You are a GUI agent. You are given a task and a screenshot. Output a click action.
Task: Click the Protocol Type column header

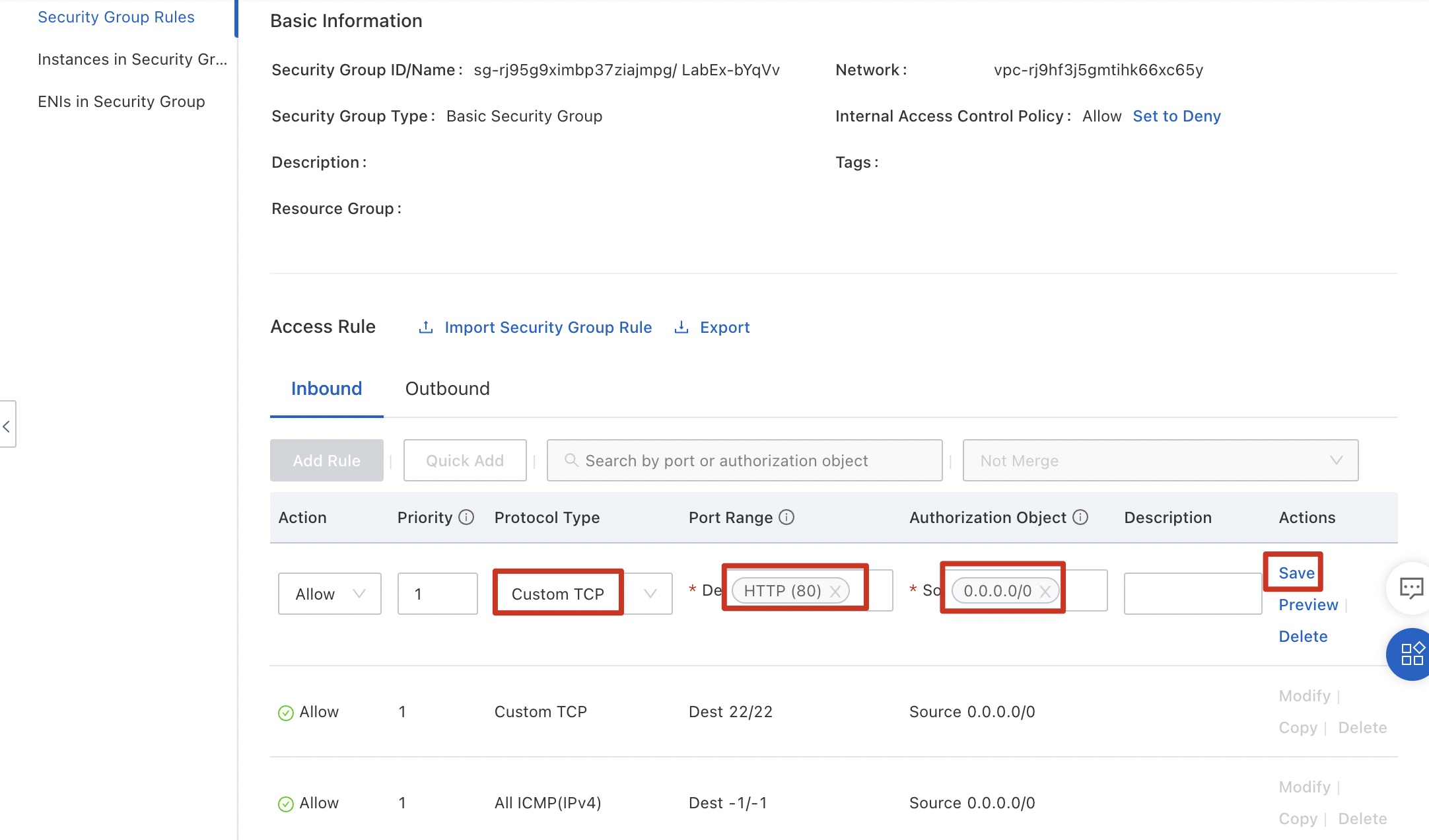pyautogui.click(x=547, y=518)
